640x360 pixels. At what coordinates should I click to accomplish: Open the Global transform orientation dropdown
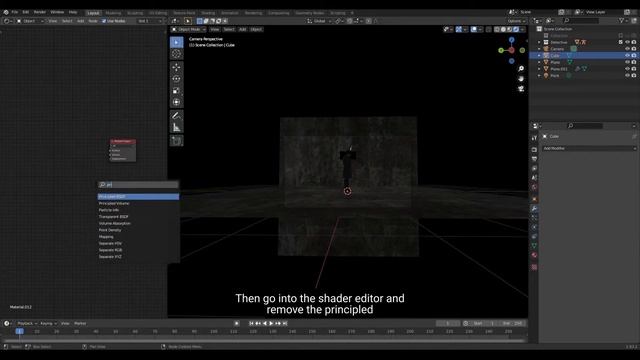click(x=320, y=21)
